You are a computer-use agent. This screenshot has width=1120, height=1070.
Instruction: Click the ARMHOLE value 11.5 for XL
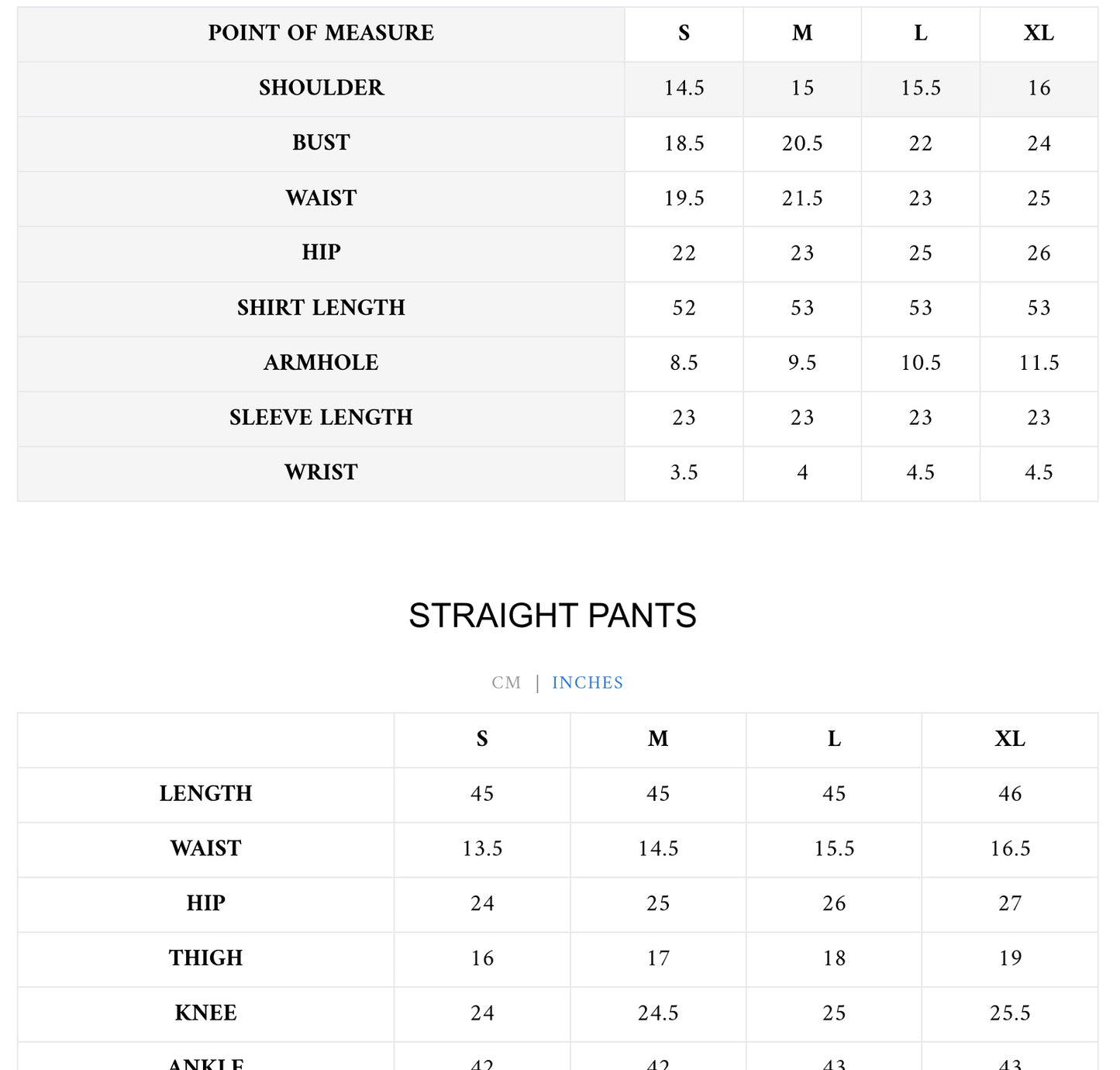tap(1039, 363)
